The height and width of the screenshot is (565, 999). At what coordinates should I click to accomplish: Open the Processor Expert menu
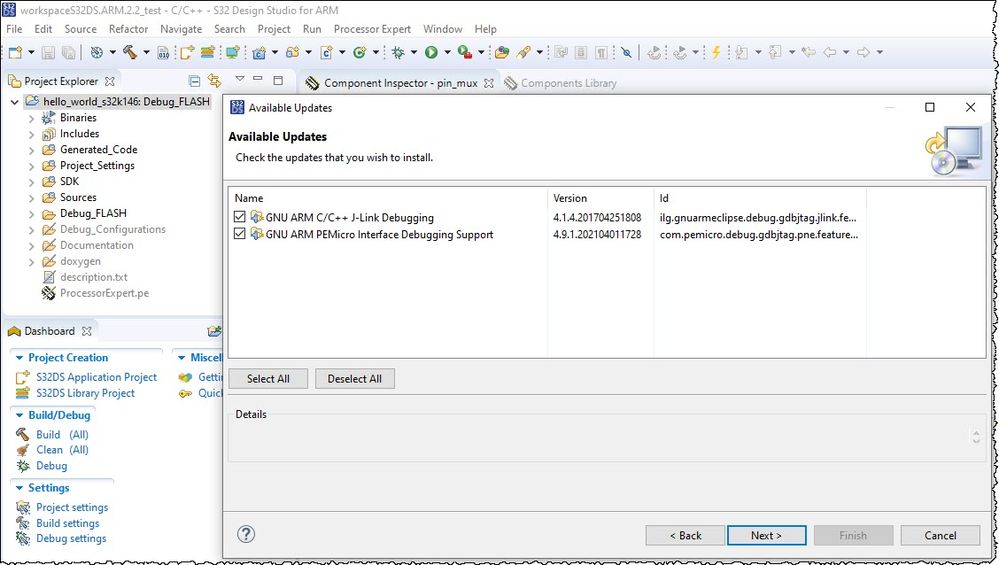click(x=372, y=29)
